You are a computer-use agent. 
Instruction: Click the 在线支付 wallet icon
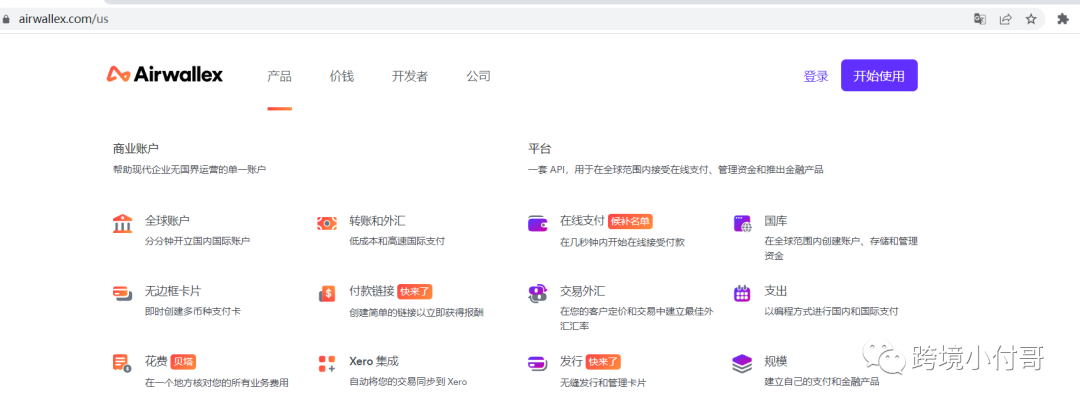click(537, 223)
